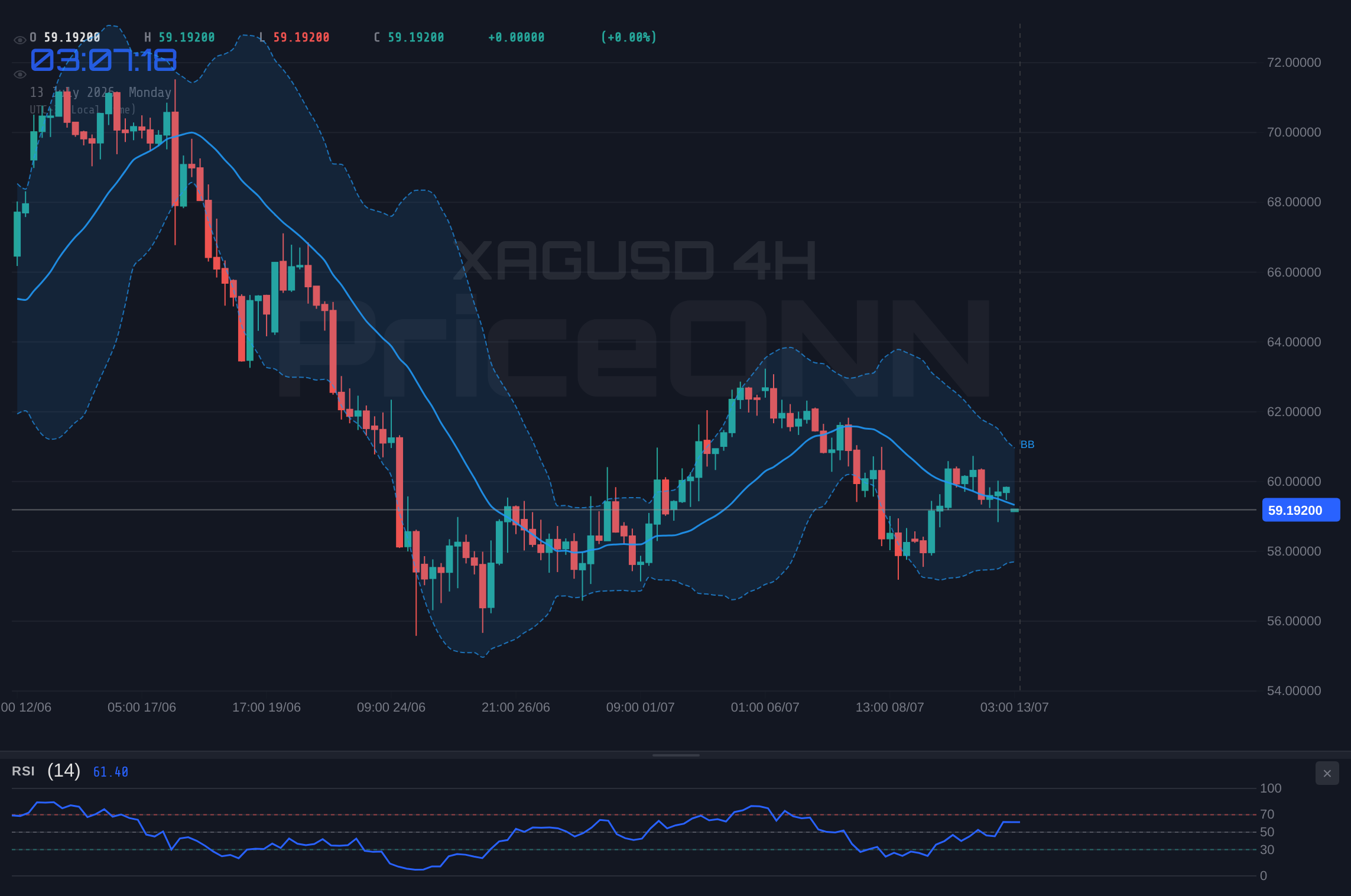Screen dimensions: 1351x896
Task: Click the 66.00000 price axis label
Action: [1294, 272]
